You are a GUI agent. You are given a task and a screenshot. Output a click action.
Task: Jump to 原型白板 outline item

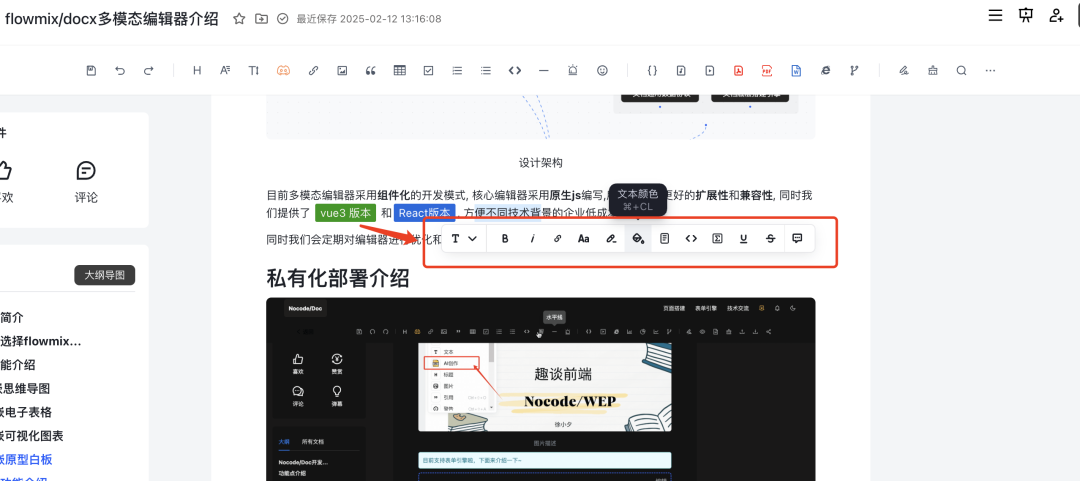[x=26, y=460]
